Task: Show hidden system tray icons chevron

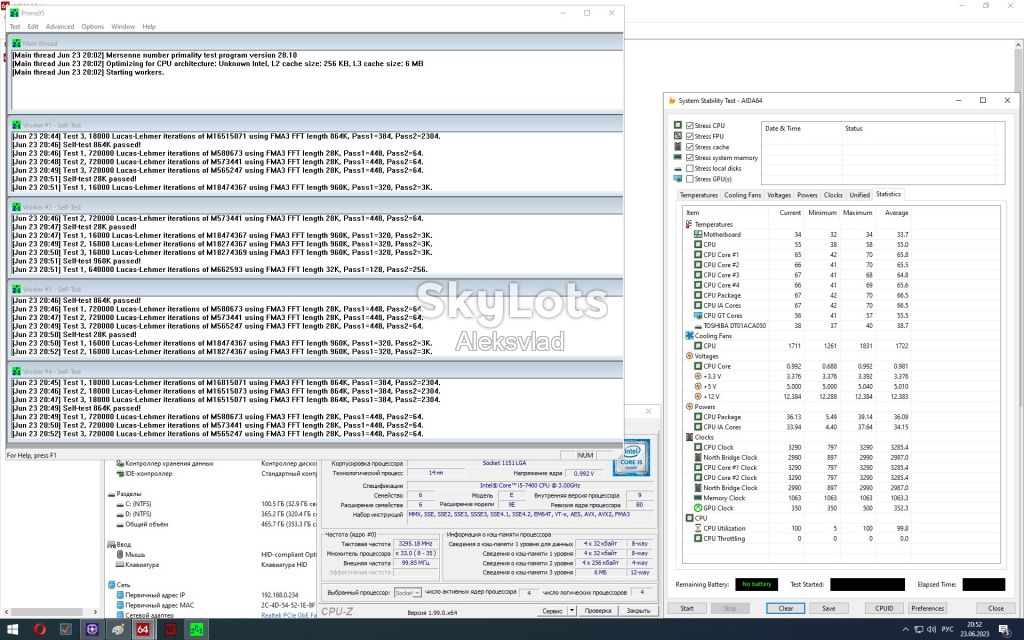Action: click(x=906, y=630)
